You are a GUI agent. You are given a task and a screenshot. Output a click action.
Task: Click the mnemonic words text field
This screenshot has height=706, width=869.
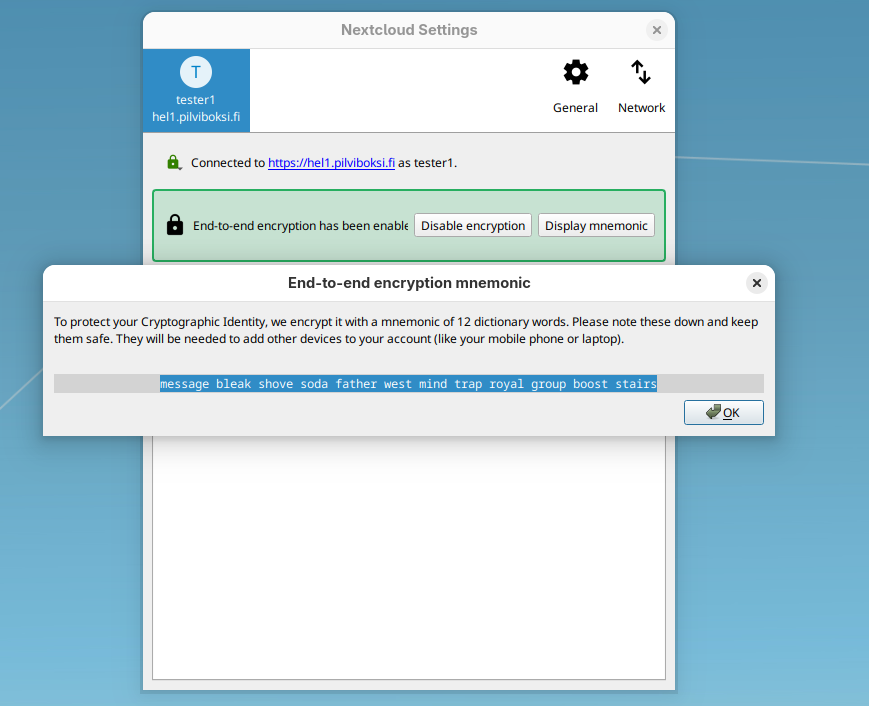click(x=408, y=383)
